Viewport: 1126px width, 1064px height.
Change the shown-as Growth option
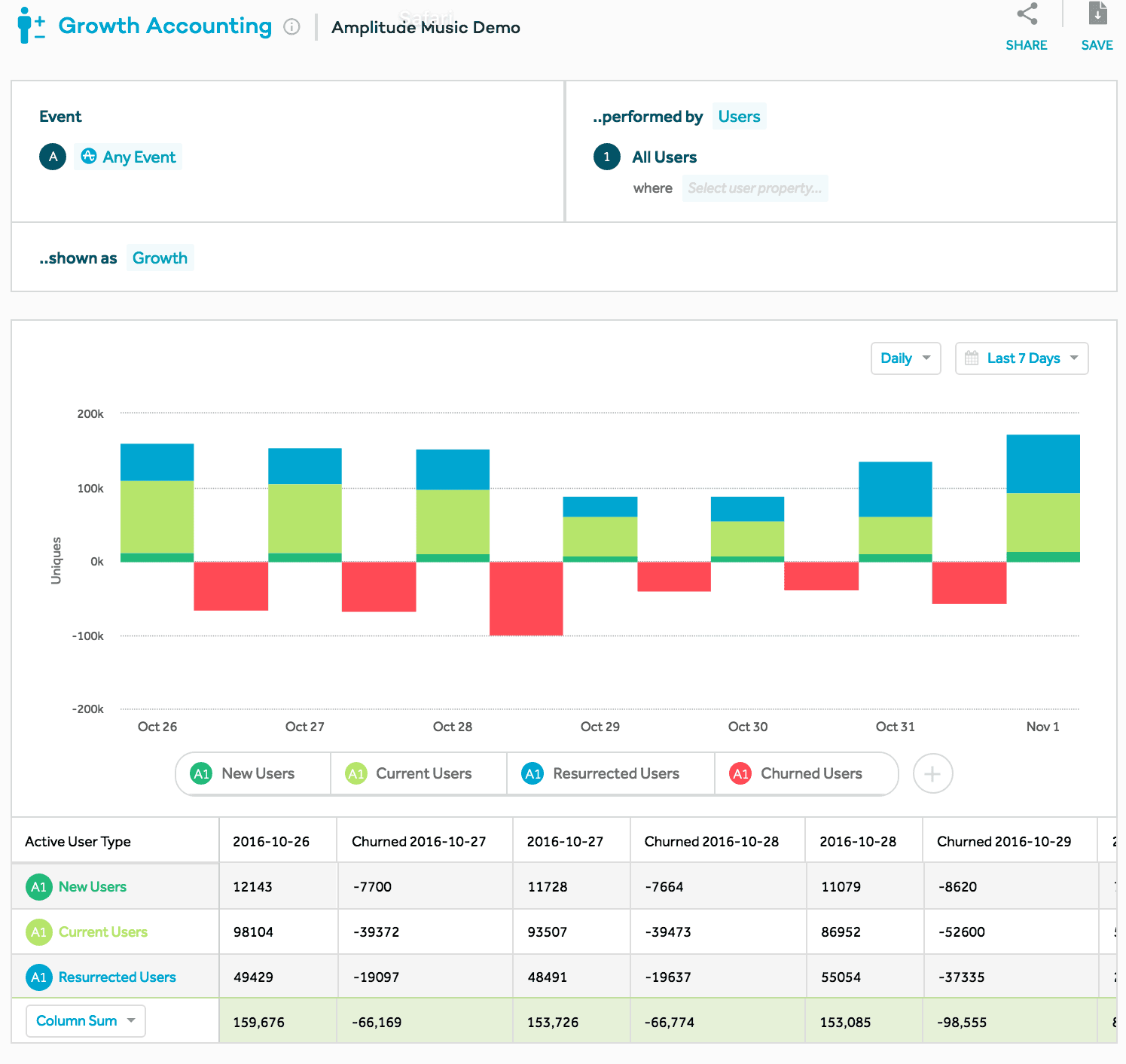(x=160, y=258)
